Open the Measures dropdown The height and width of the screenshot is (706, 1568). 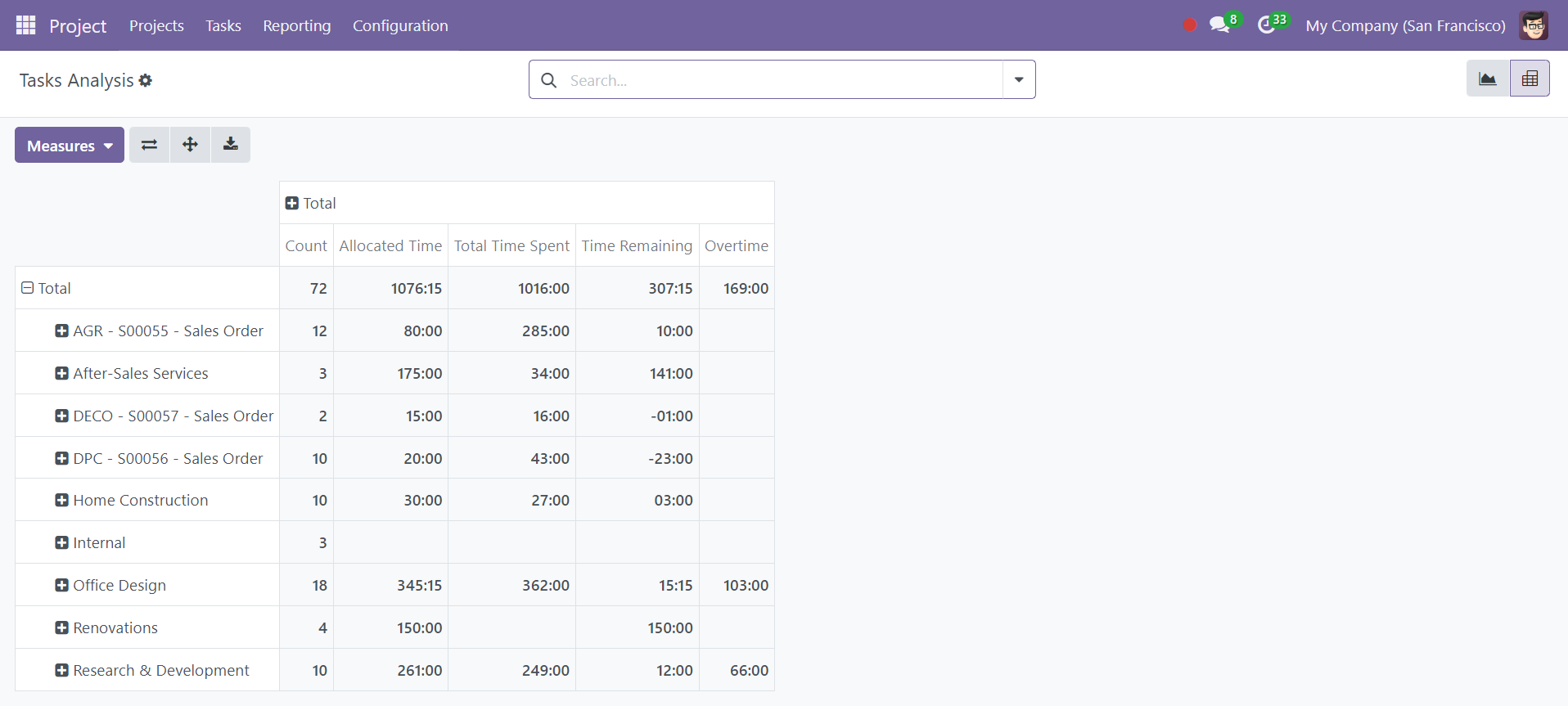point(70,145)
